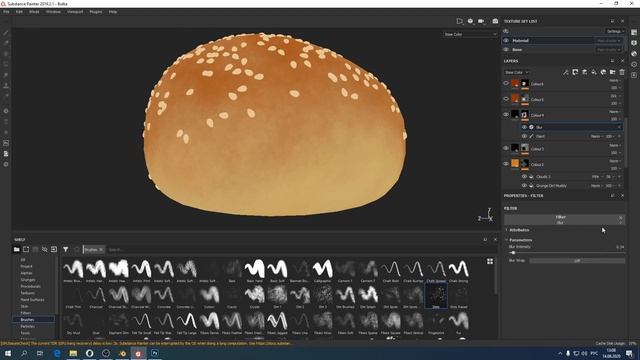Open the Window menu
Screen dimensions: 640x360
[53, 12]
